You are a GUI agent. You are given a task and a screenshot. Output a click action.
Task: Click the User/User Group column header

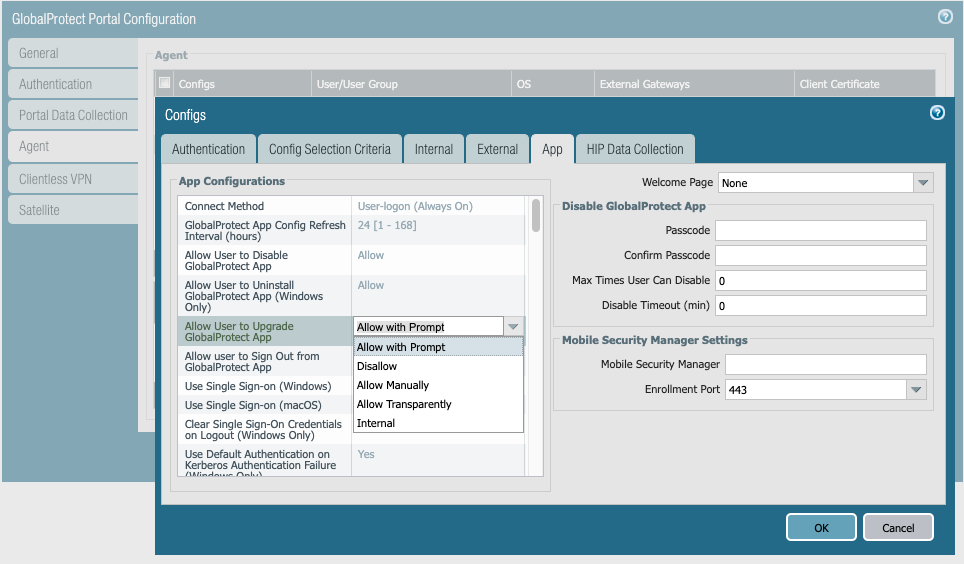click(411, 84)
